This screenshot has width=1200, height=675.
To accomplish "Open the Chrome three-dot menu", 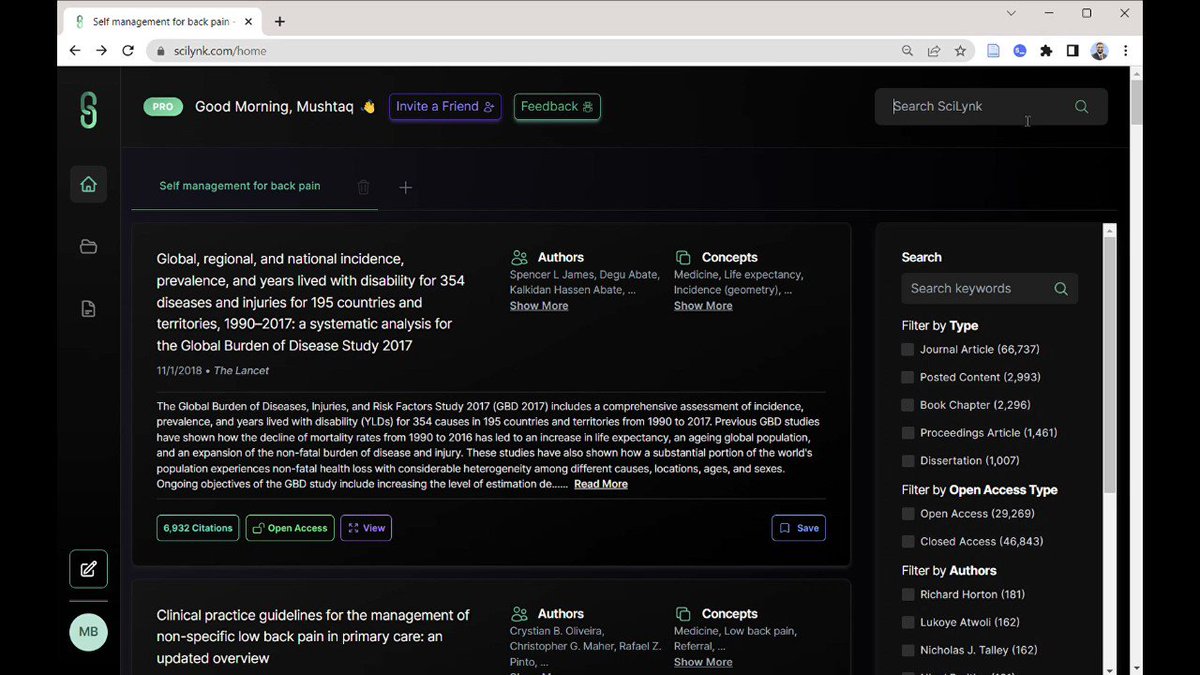I will tap(1126, 51).
